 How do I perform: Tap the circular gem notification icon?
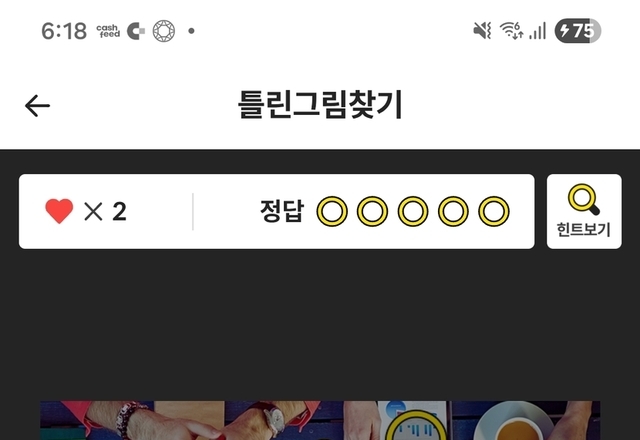click(x=164, y=31)
